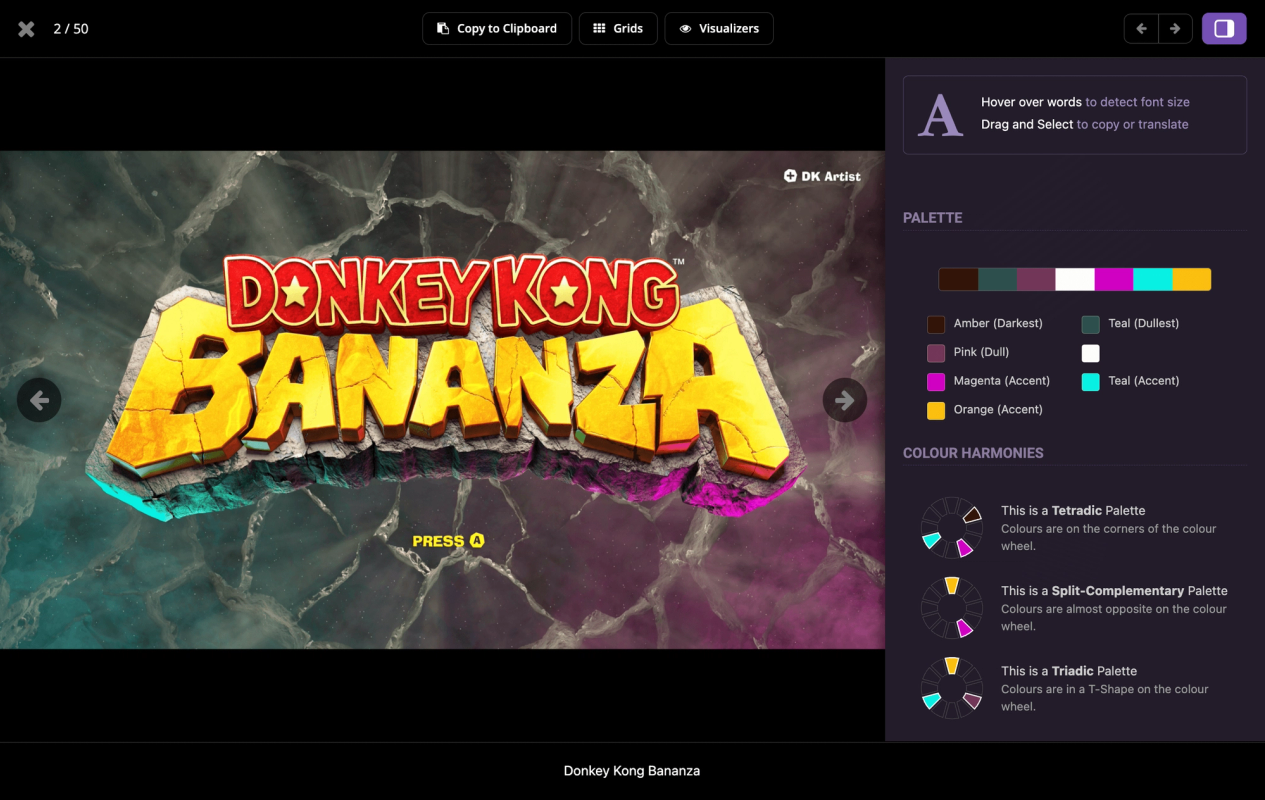Click the unlabeled white colour swatch
This screenshot has width=1265, height=800.
click(1091, 353)
